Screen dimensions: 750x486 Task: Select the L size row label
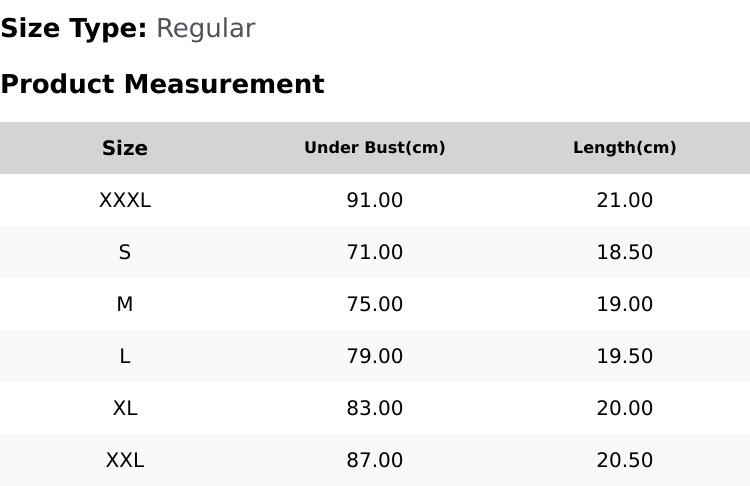click(x=125, y=356)
